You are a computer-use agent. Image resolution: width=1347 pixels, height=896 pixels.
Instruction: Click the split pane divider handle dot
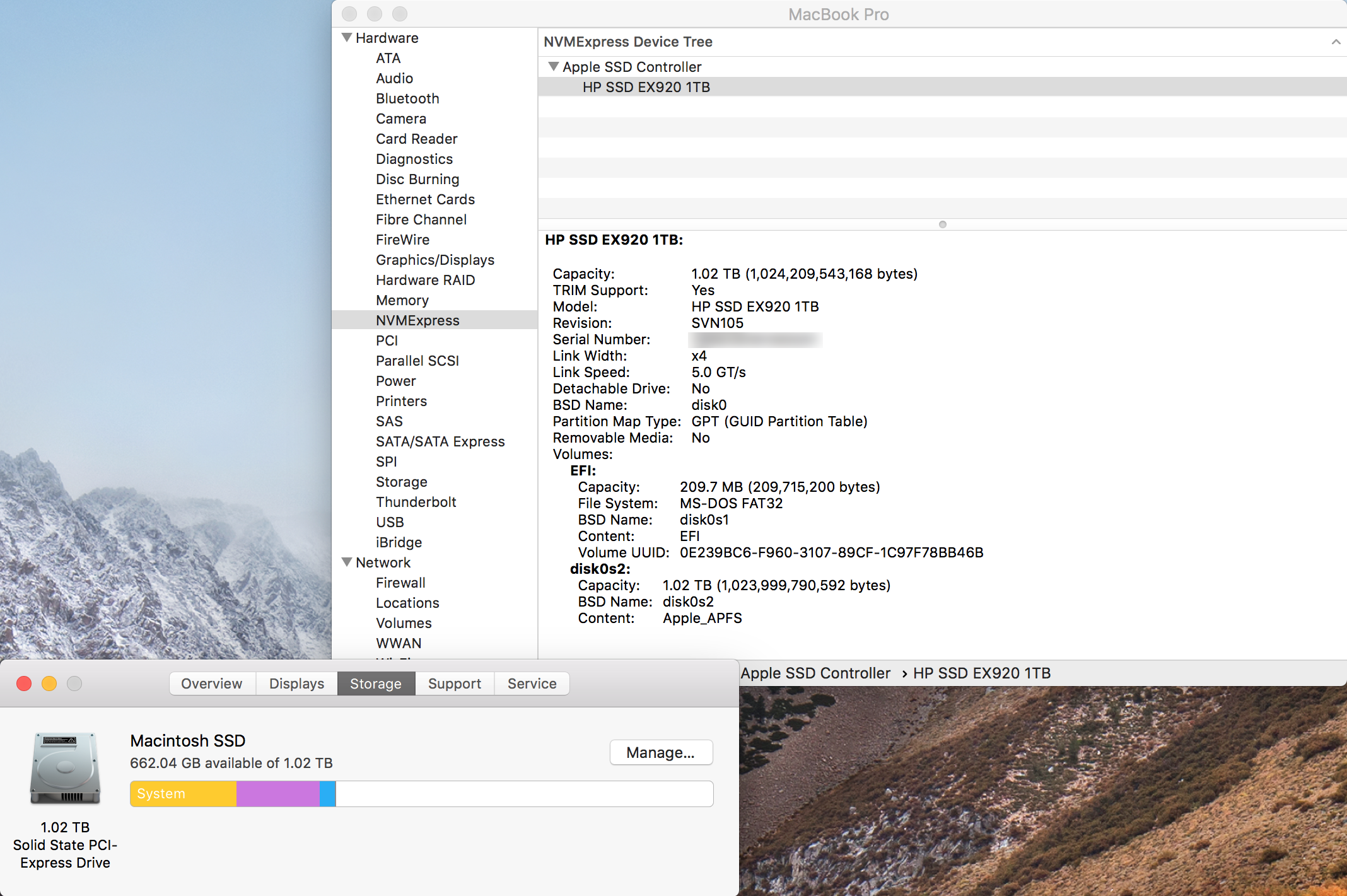tap(942, 224)
